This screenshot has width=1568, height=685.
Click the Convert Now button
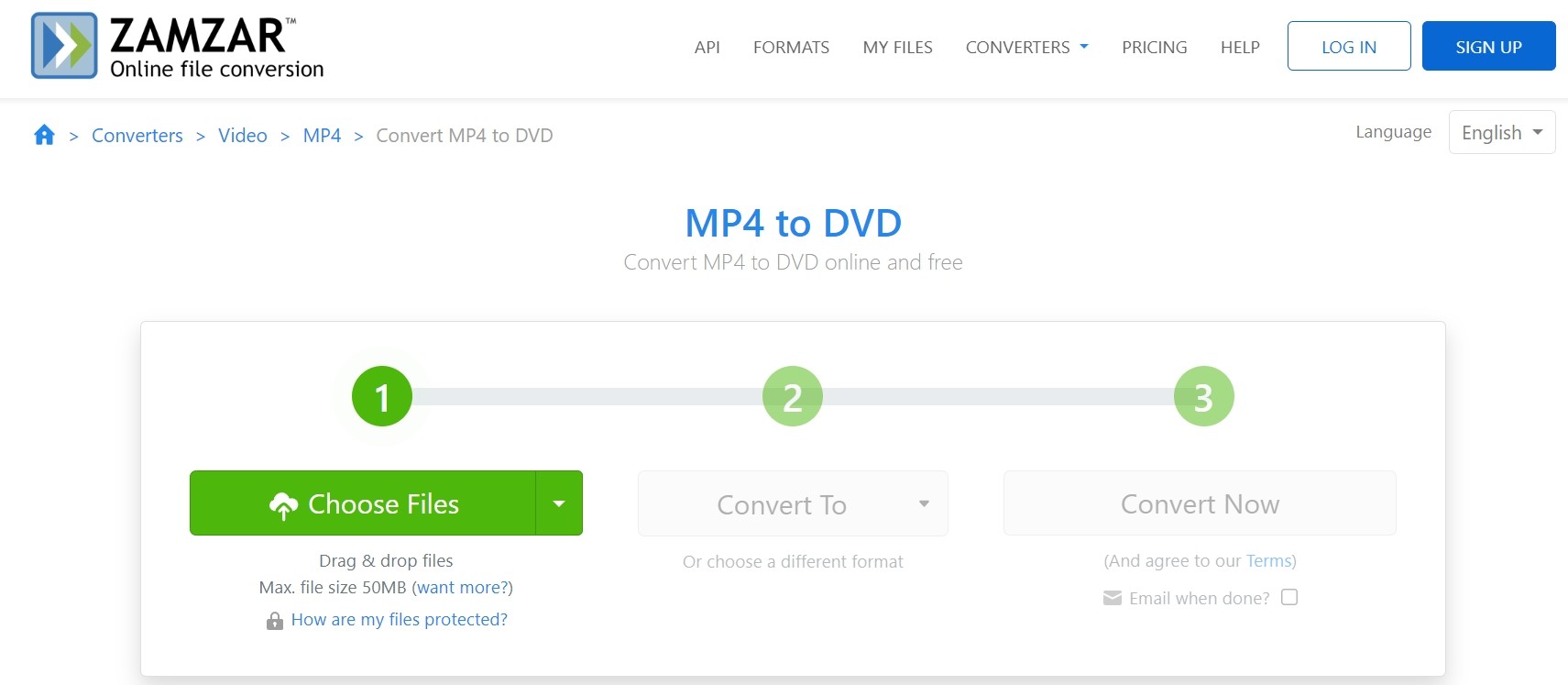tap(1200, 503)
